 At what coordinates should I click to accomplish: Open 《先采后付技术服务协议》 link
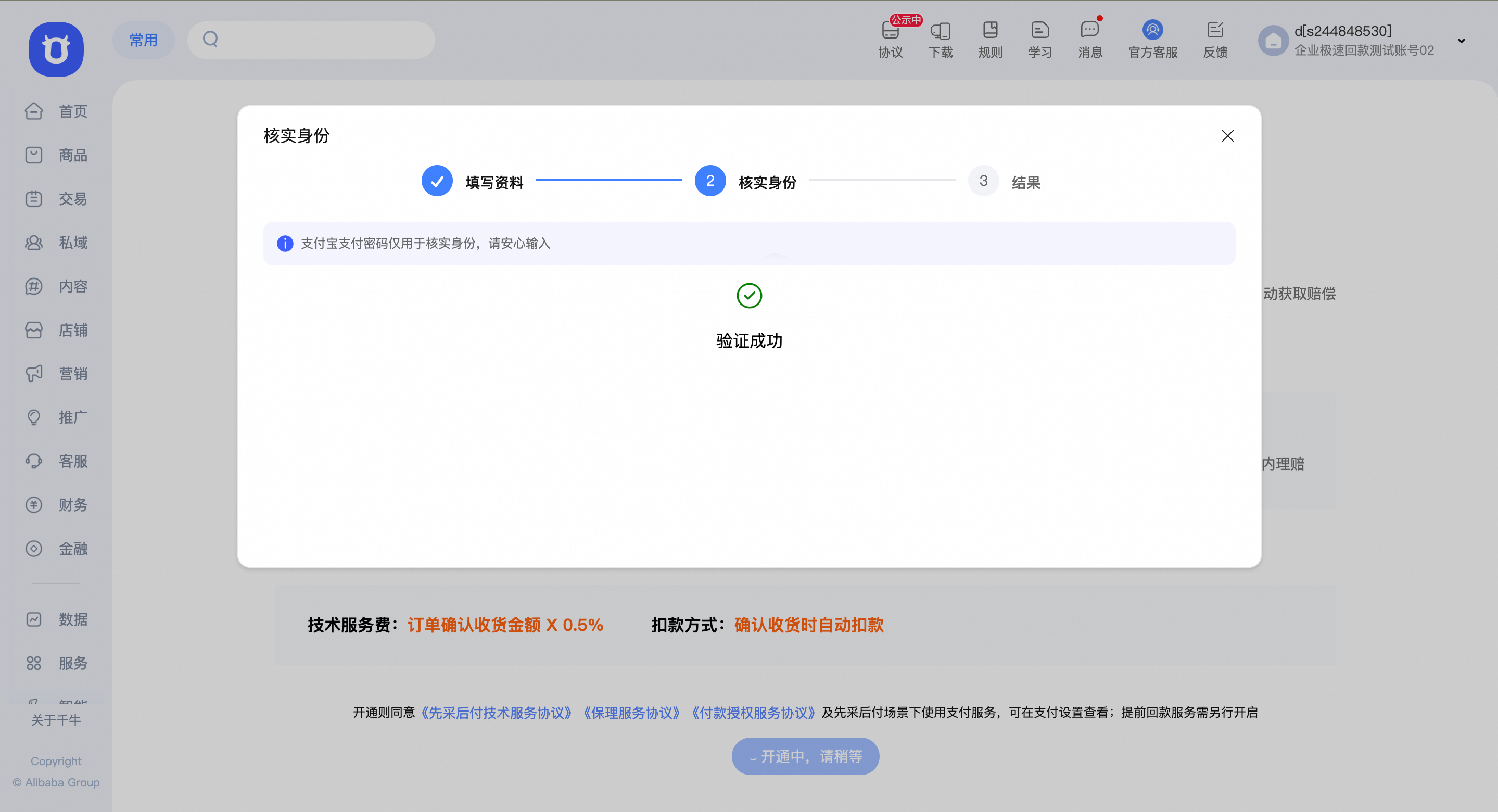pyautogui.click(x=496, y=713)
